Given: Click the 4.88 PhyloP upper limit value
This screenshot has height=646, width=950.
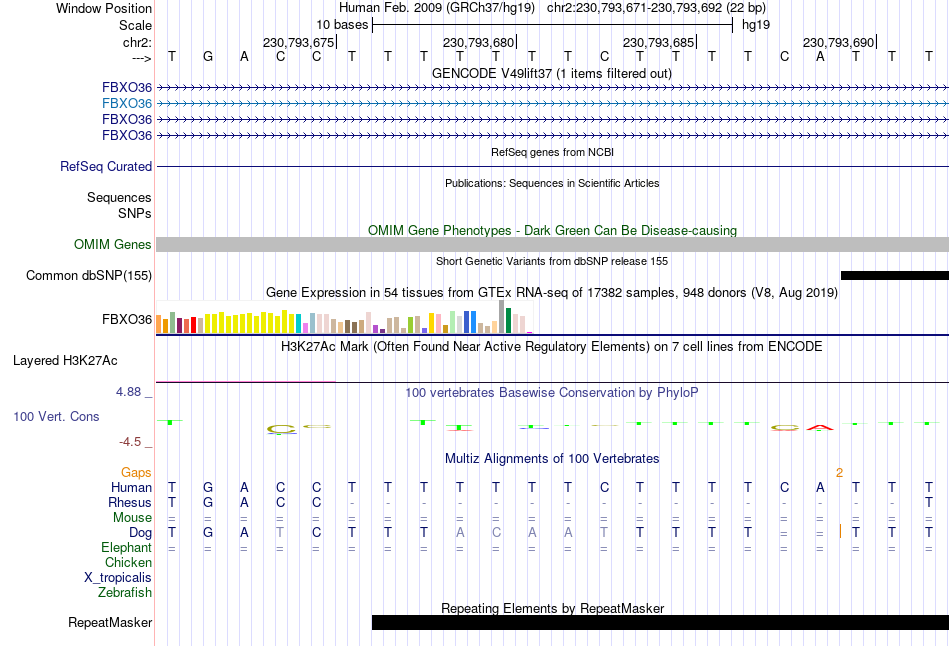Looking at the screenshot, I should [128, 392].
